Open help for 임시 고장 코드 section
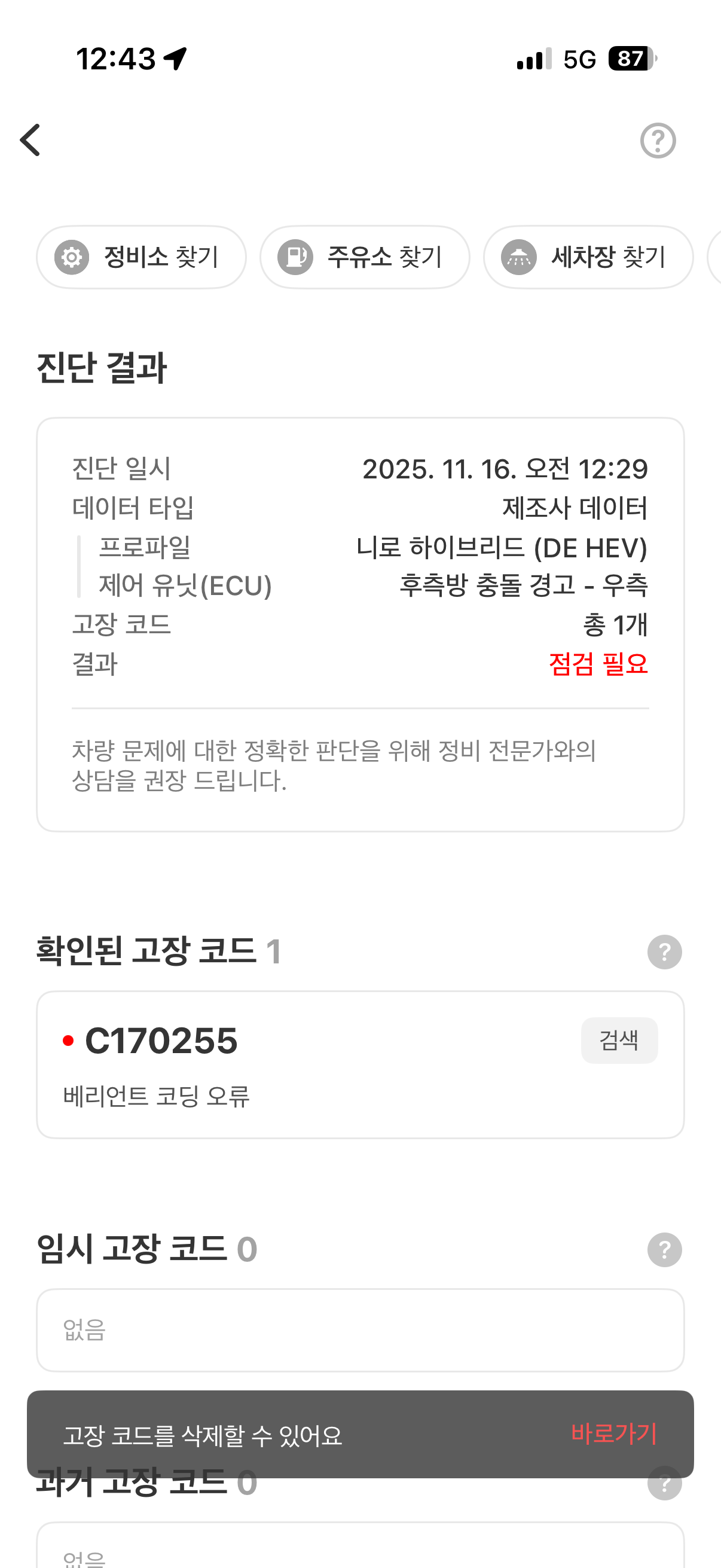The width and height of the screenshot is (721, 1568). point(664,1250)
